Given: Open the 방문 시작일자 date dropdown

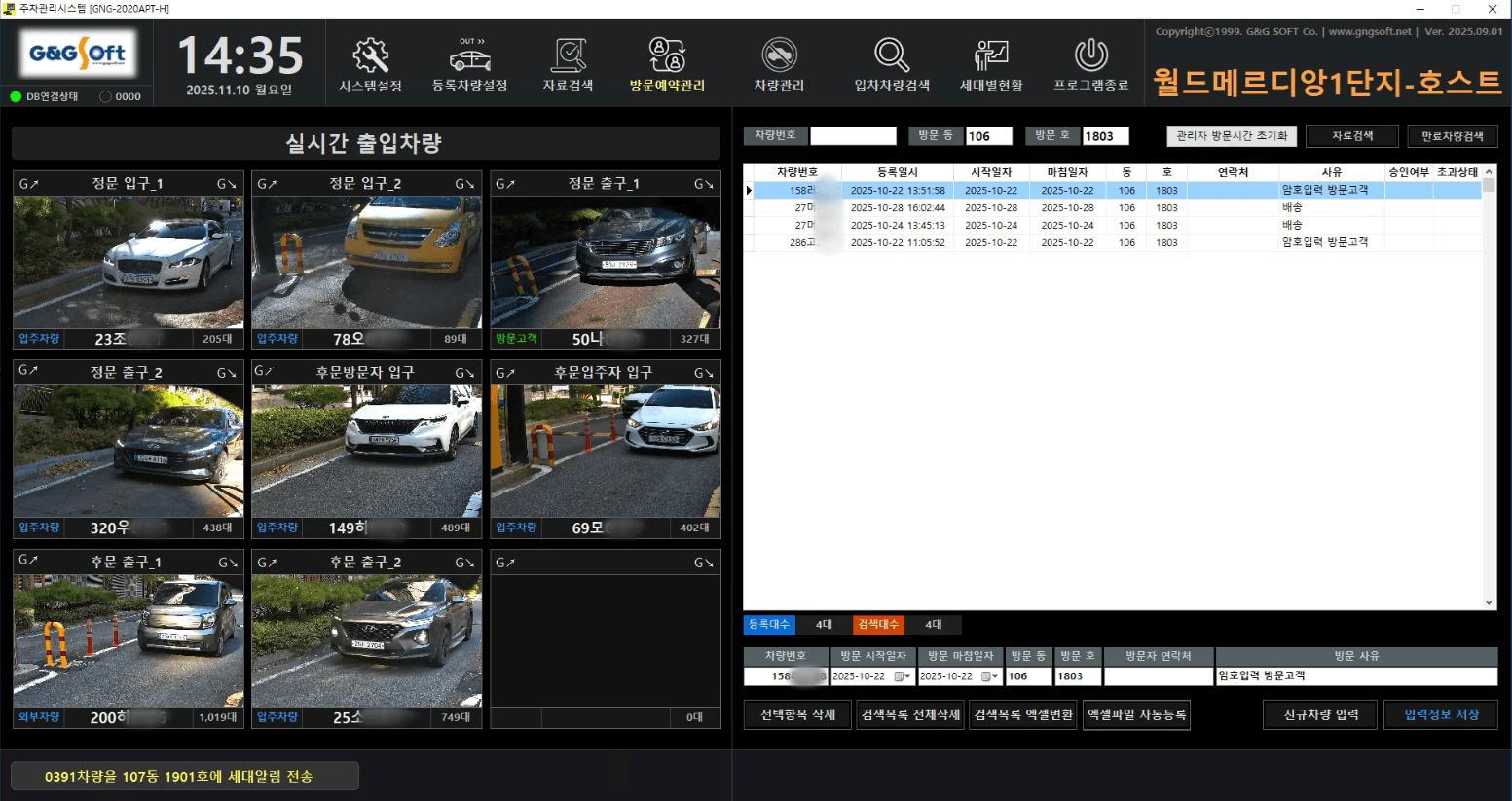Looking at the screenshot, I should [904, 676].
